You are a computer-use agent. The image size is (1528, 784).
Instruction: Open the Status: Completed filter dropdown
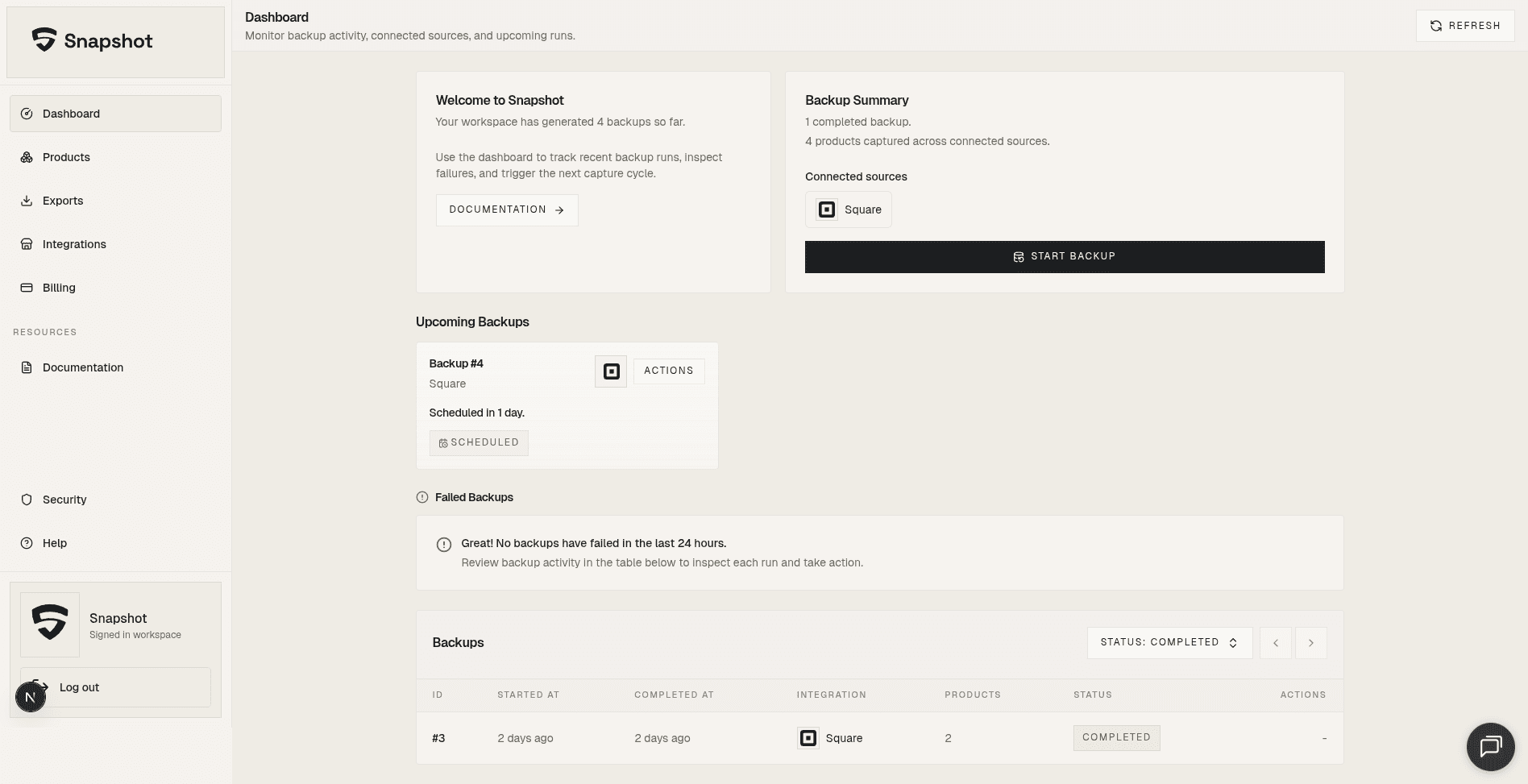1169,642
